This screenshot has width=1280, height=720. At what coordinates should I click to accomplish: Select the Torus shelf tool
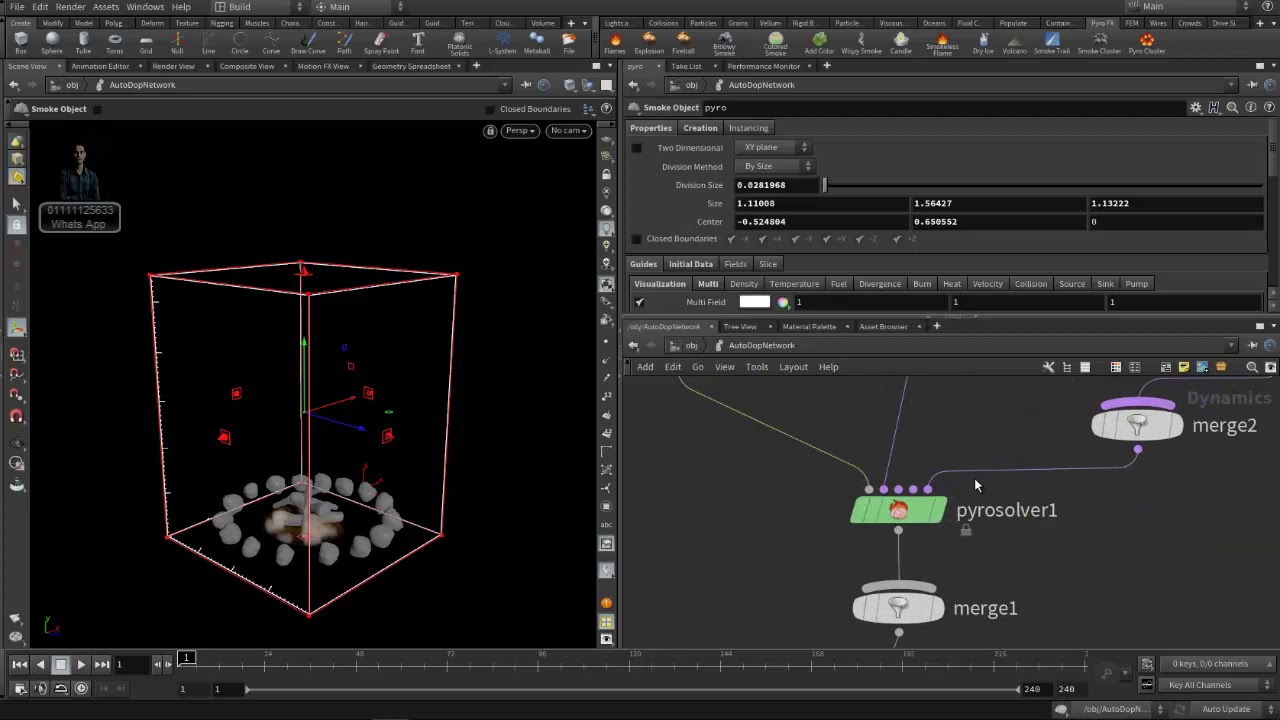114,43
